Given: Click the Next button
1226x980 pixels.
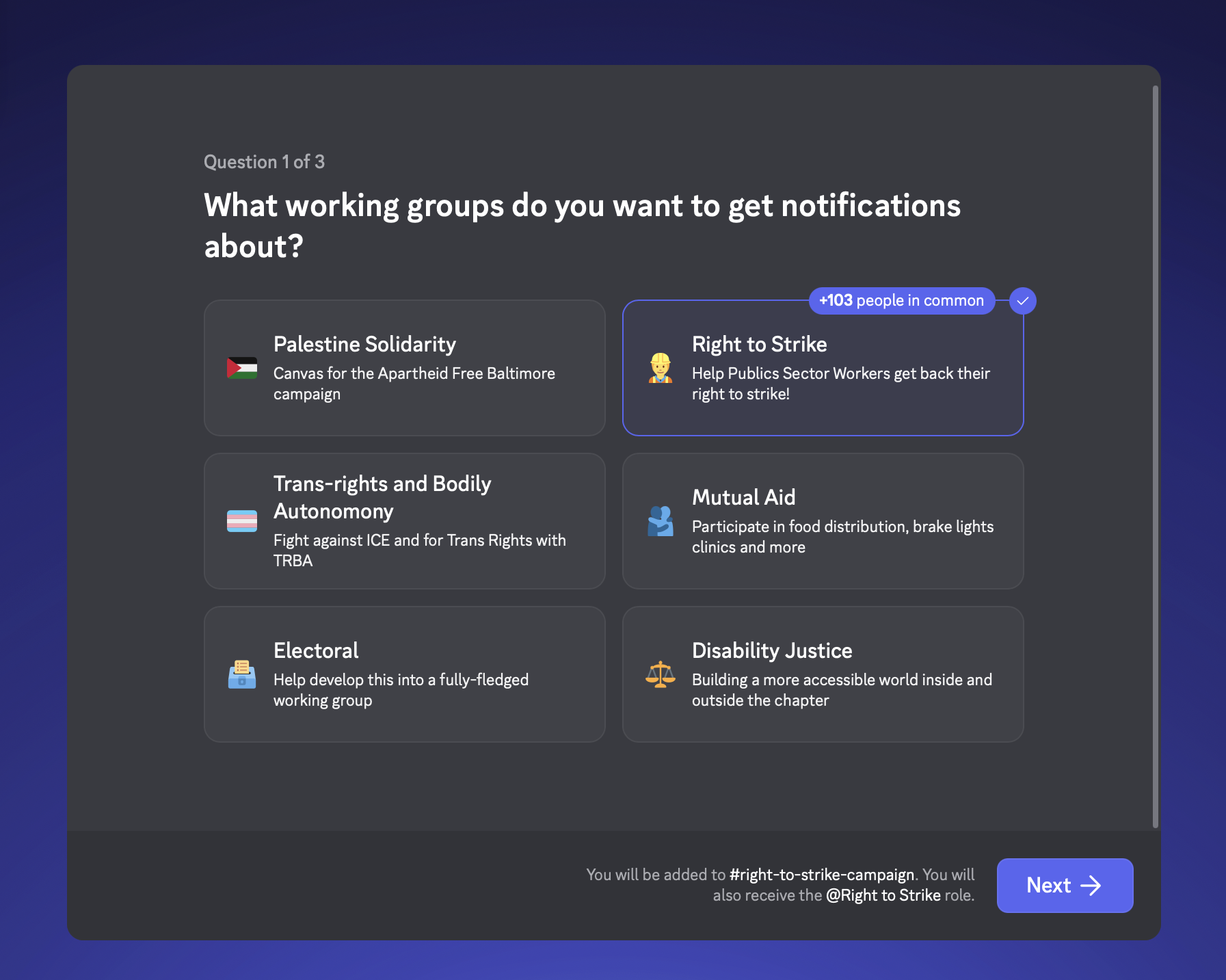Looking at the screenshot, I should pyautogui.click(x=1065, y=886).
